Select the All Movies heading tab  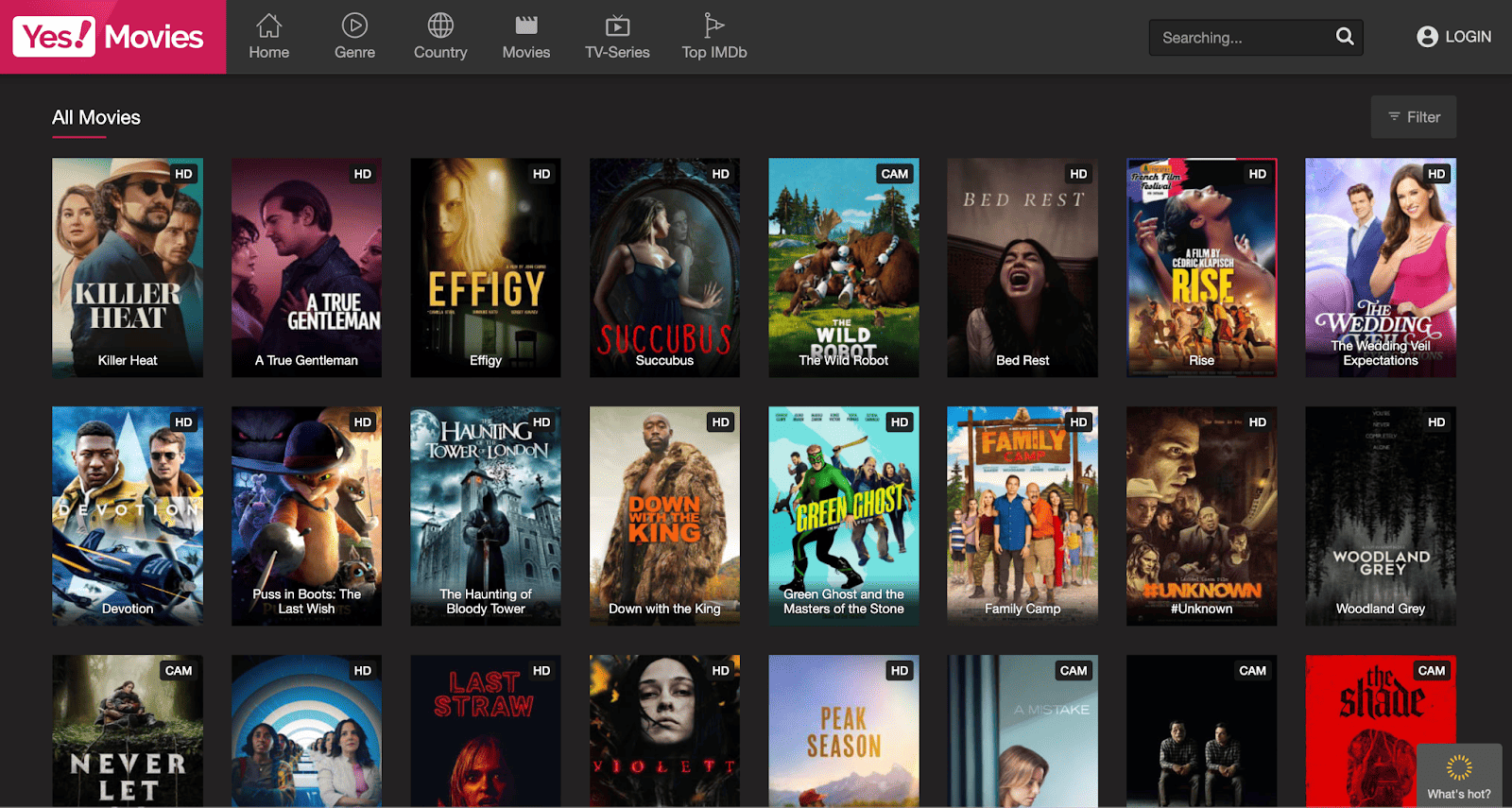[x=96, y=118]
